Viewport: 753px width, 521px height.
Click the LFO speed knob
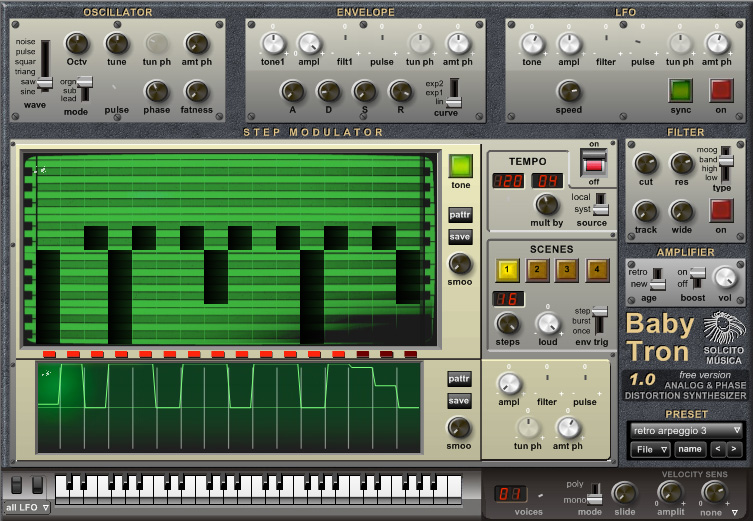point(569,91)
